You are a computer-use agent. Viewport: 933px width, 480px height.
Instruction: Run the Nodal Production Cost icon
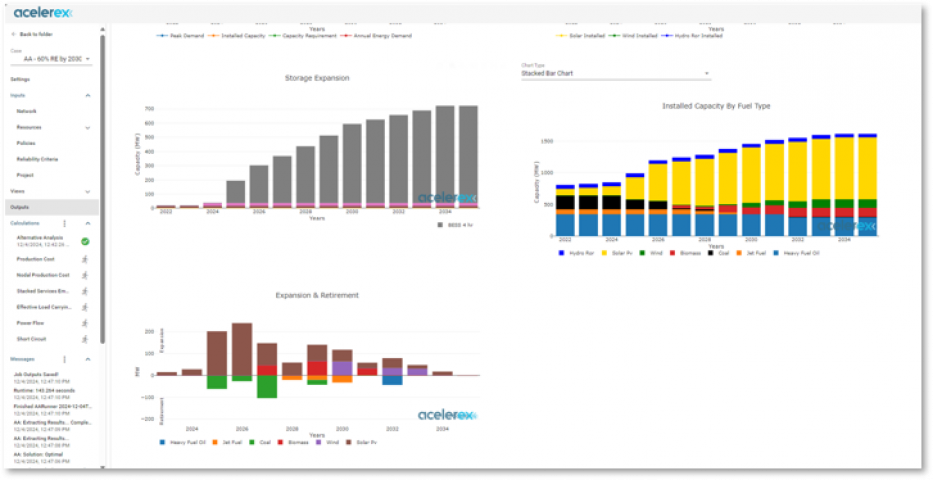pyautogui.click(x=85, y=274)
